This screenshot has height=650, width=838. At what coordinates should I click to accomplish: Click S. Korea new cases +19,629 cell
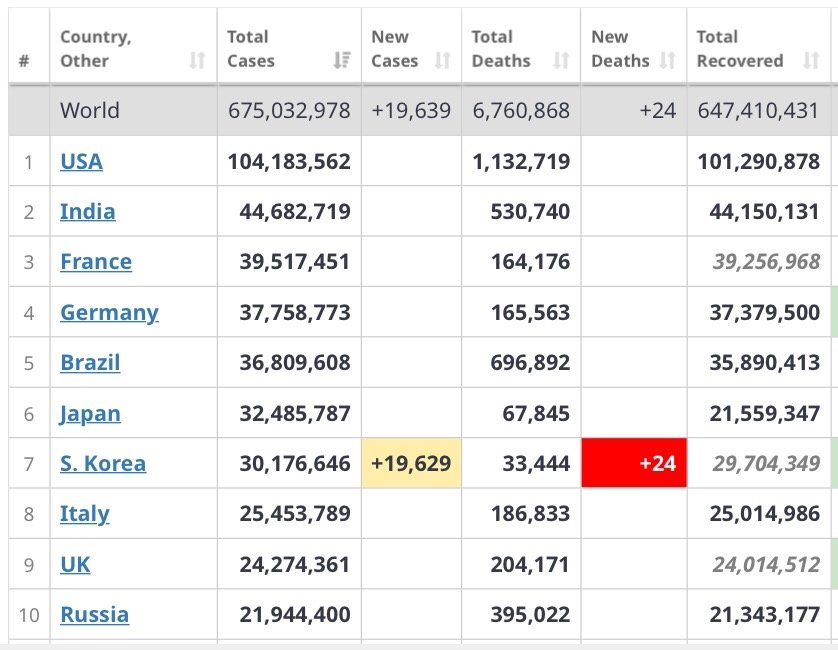pos(412,463)
